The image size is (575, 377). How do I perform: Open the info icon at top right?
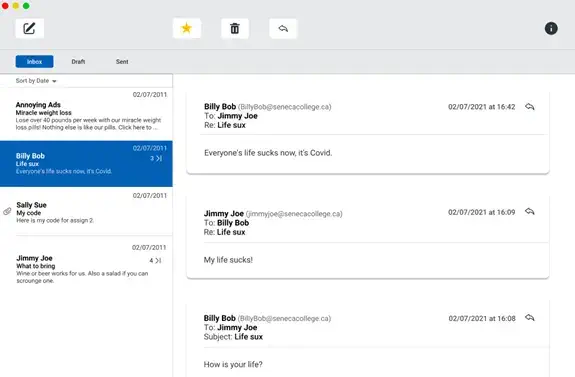[x=551, y=28]
